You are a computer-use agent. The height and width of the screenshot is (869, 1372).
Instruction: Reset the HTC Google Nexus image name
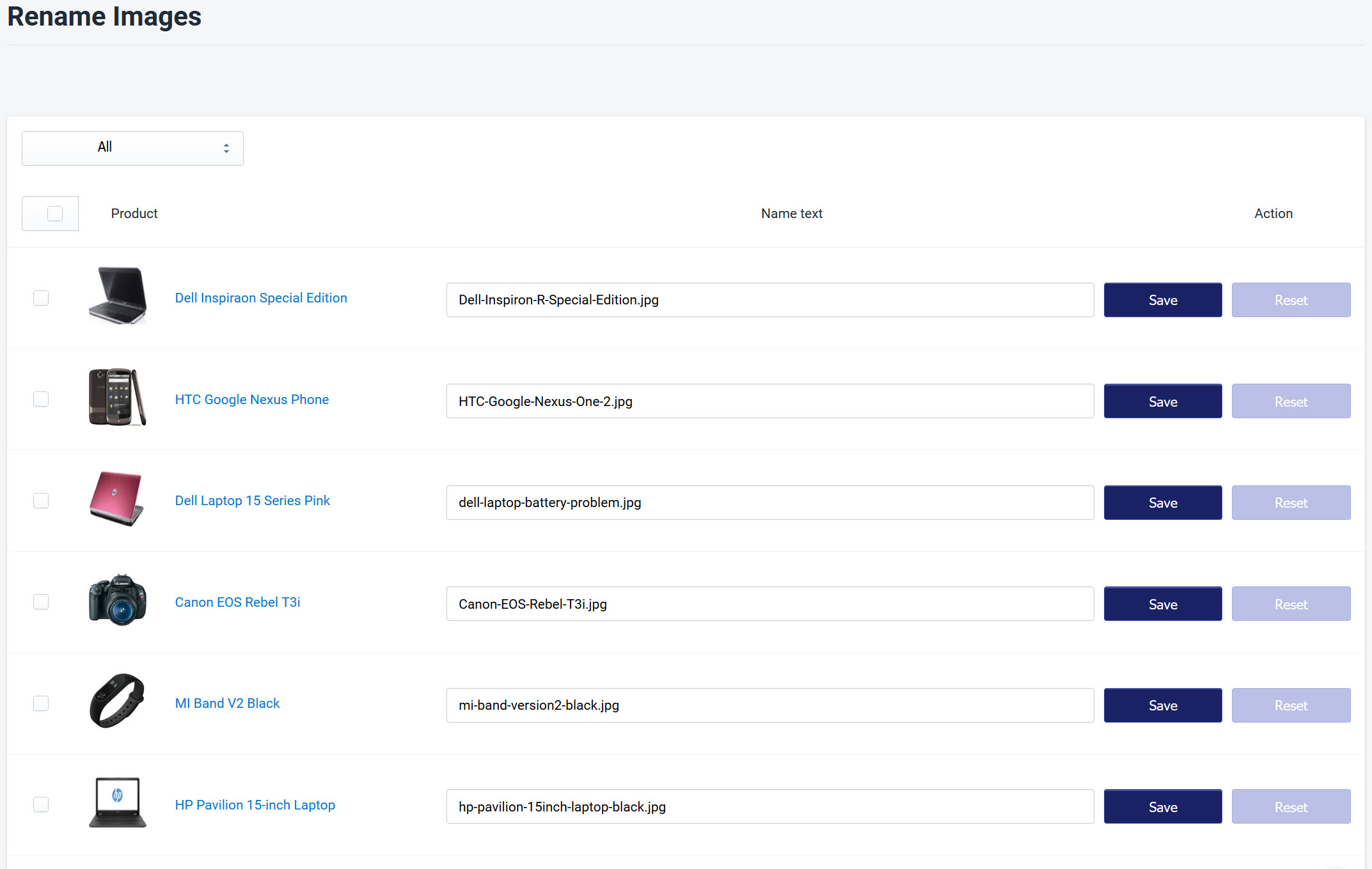click(1291, 402)
